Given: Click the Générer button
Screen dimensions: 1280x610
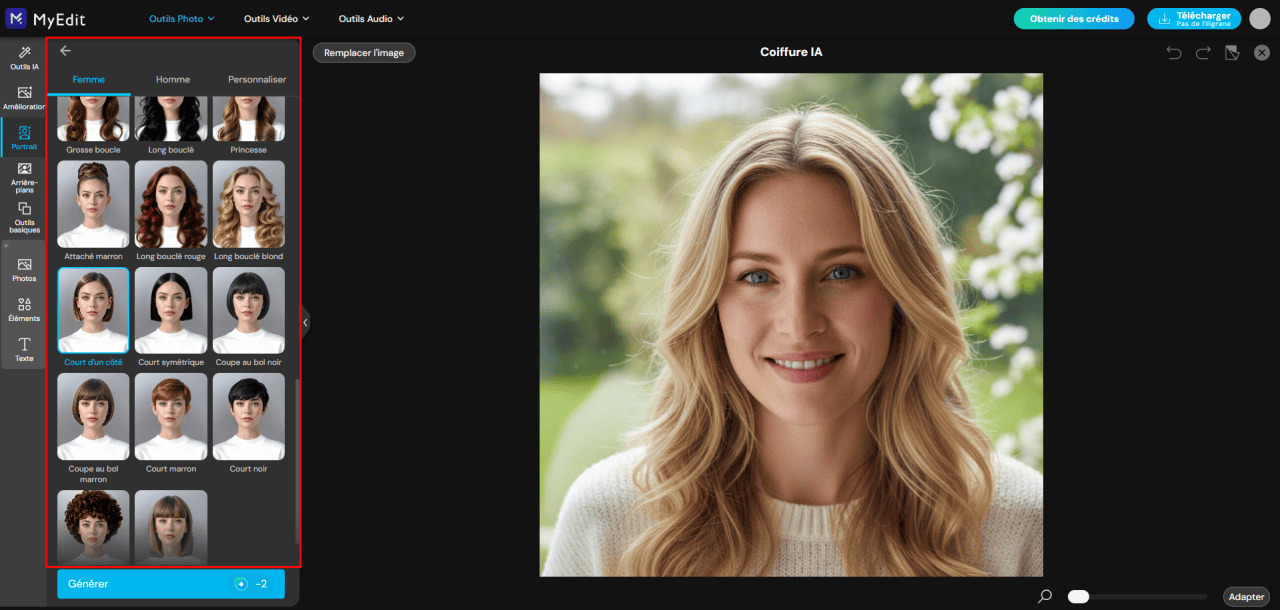Looking at the screenshot, I should coord(170,583).
